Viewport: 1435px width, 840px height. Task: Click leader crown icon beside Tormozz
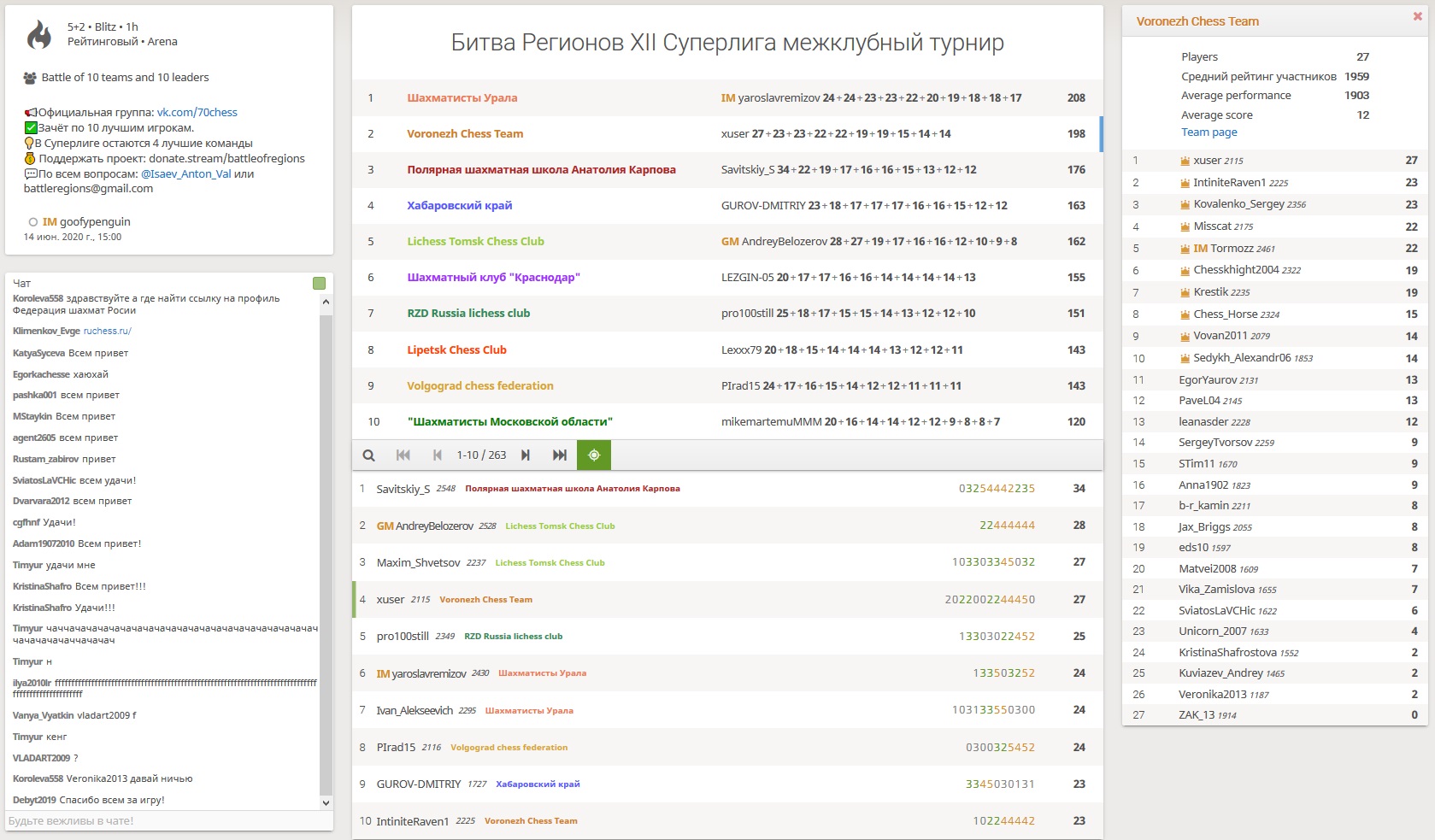(1185, 249)
